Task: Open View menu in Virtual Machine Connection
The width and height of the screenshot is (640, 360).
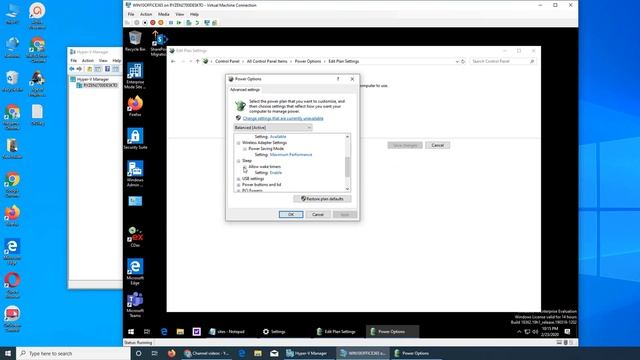Action: click(x=180, y=14)
